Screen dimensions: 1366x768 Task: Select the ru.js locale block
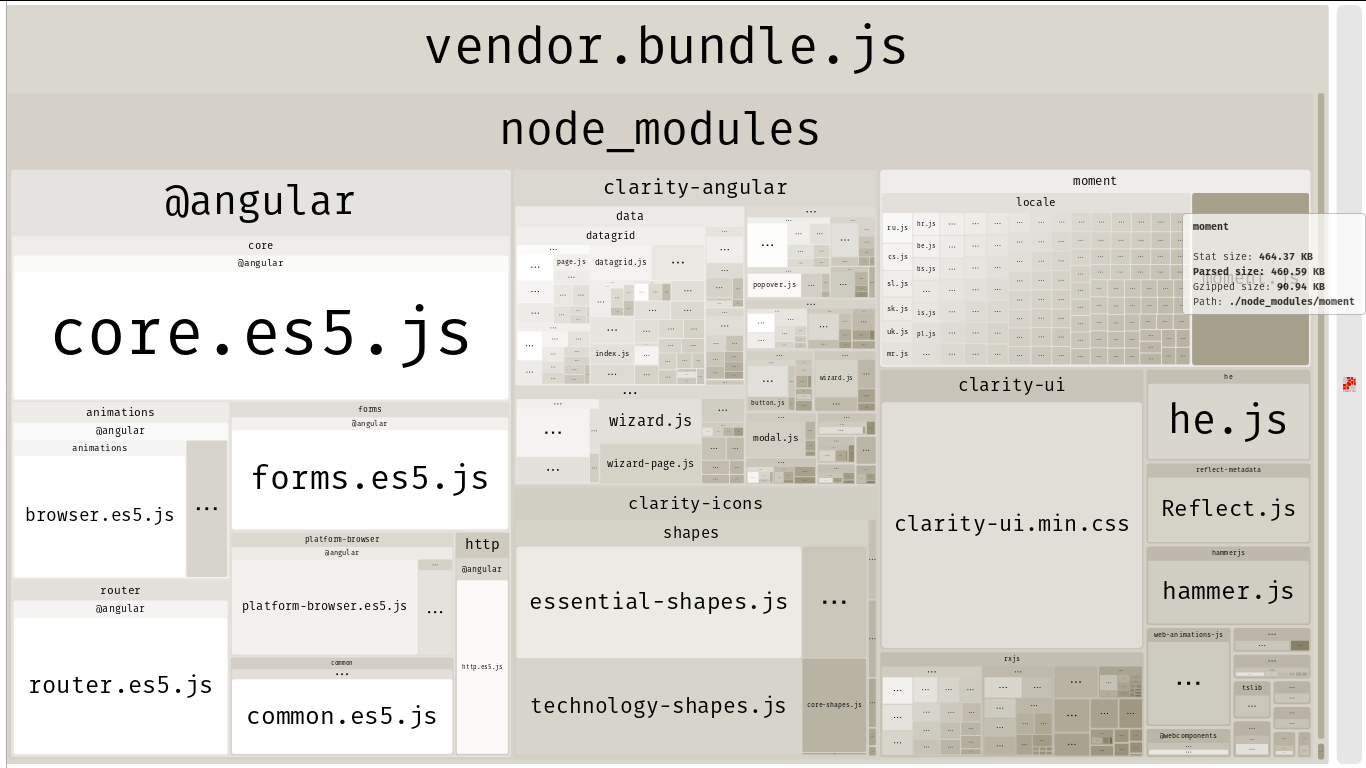pyautogui.click(x=897, y=228)
